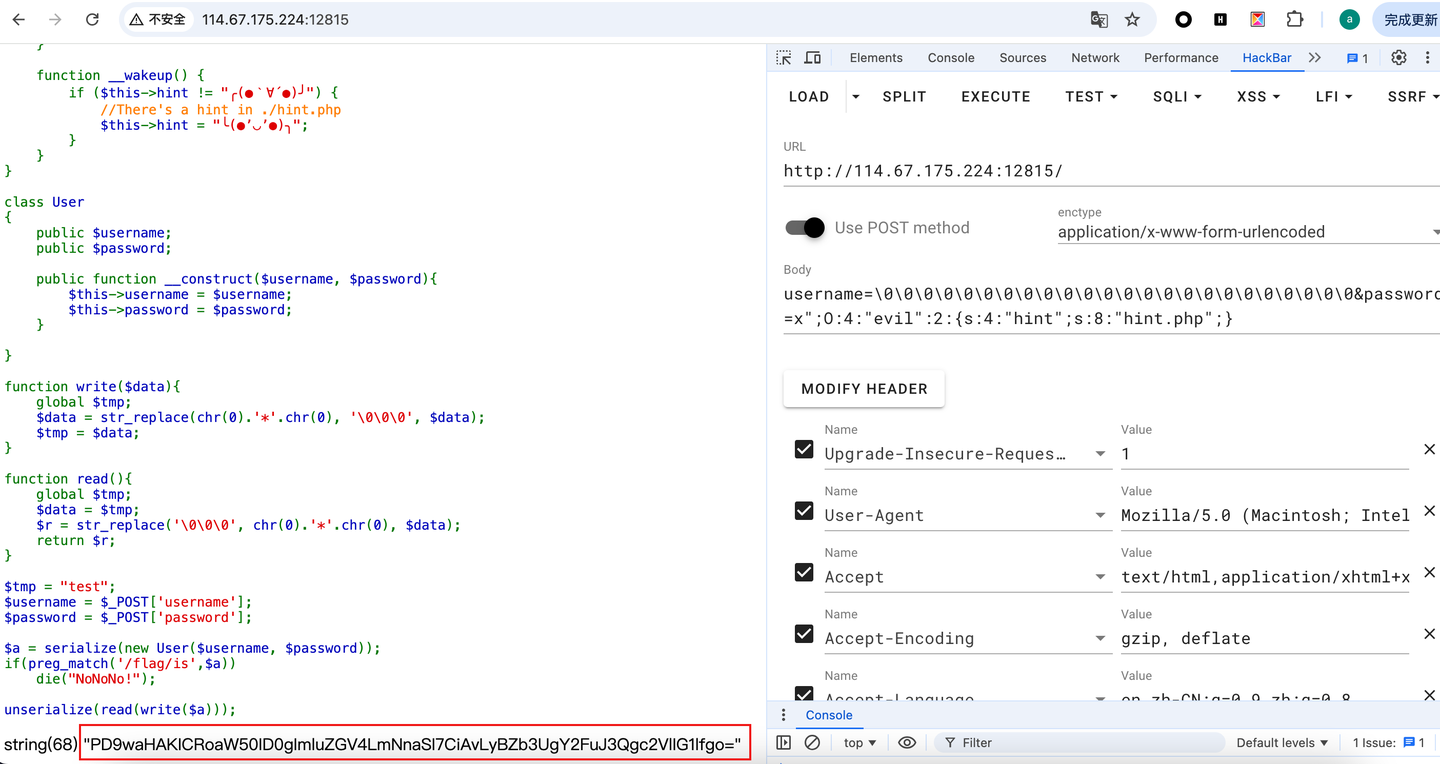Open the console sidebar icon
This screenshot has height=764, width=1440.
pyautogui.click(x=783, y=742)
